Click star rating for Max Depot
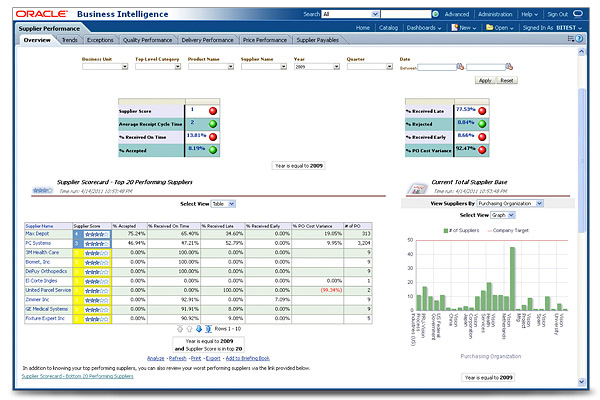 [97, 234]
